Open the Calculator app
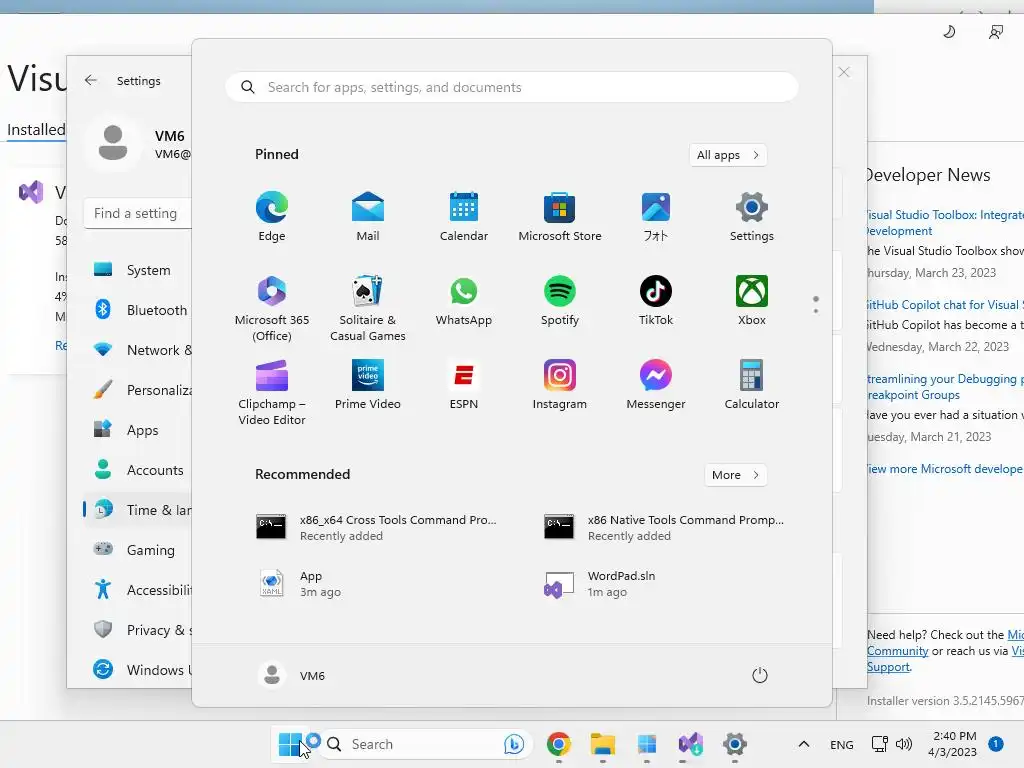 752,385
